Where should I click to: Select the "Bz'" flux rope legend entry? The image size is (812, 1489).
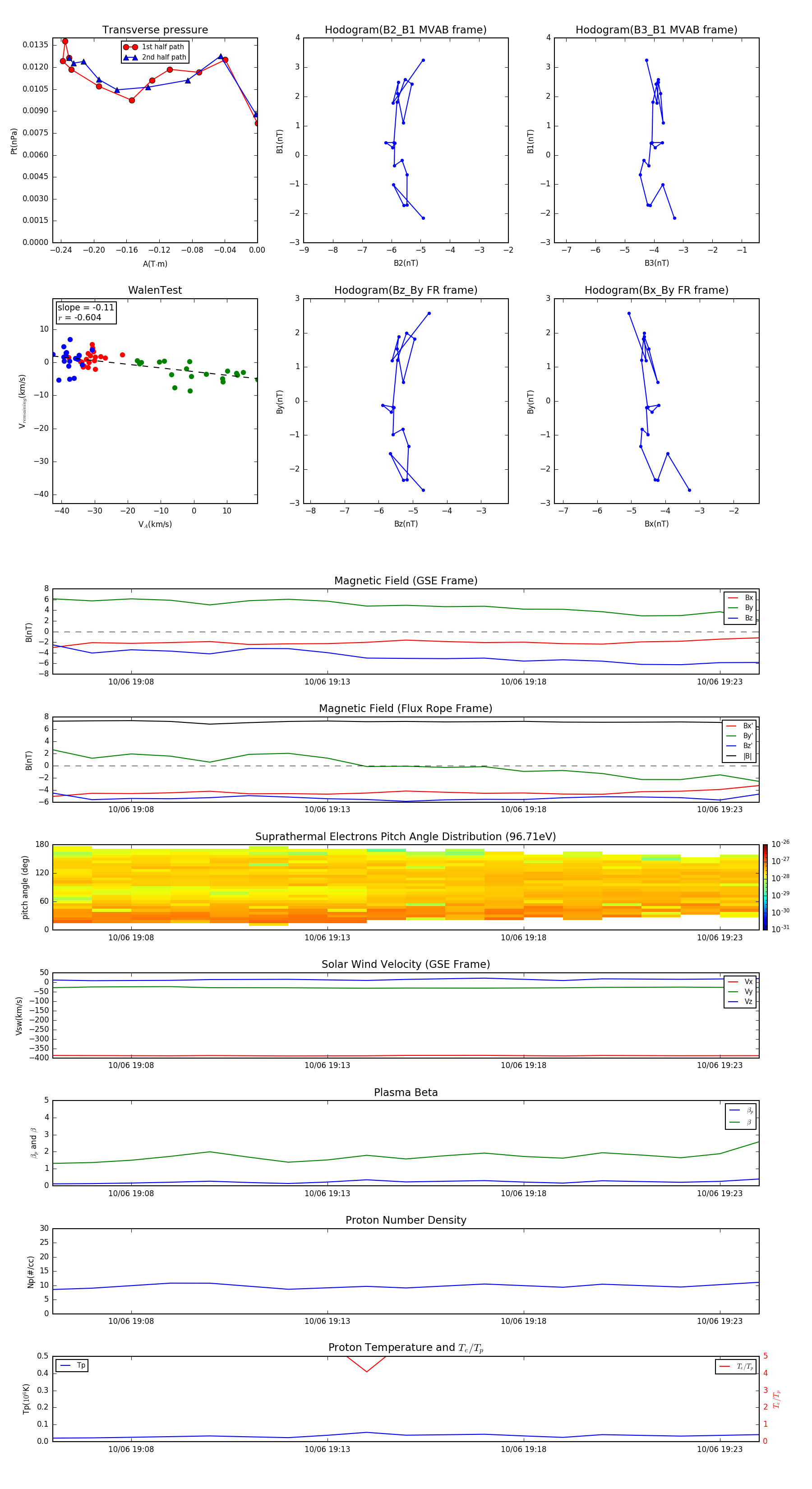pyautogui.click(x=740, y=746)
